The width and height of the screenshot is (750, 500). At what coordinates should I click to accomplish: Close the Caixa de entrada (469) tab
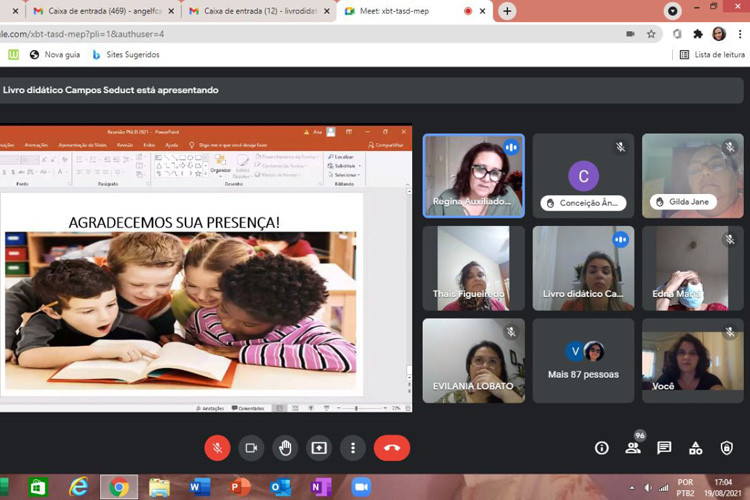171,11
